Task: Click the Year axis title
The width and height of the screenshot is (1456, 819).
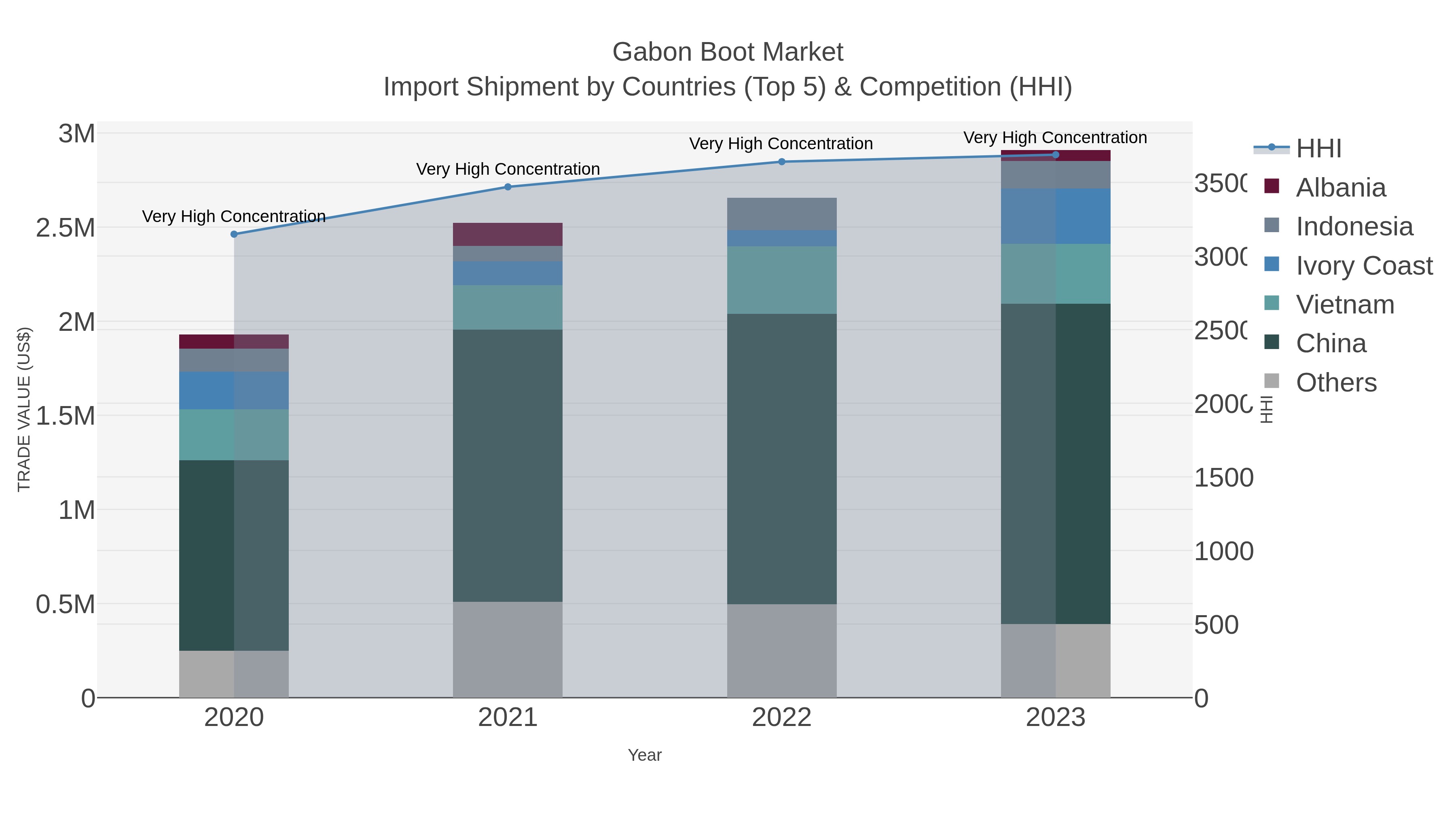Action: (644, 755)
